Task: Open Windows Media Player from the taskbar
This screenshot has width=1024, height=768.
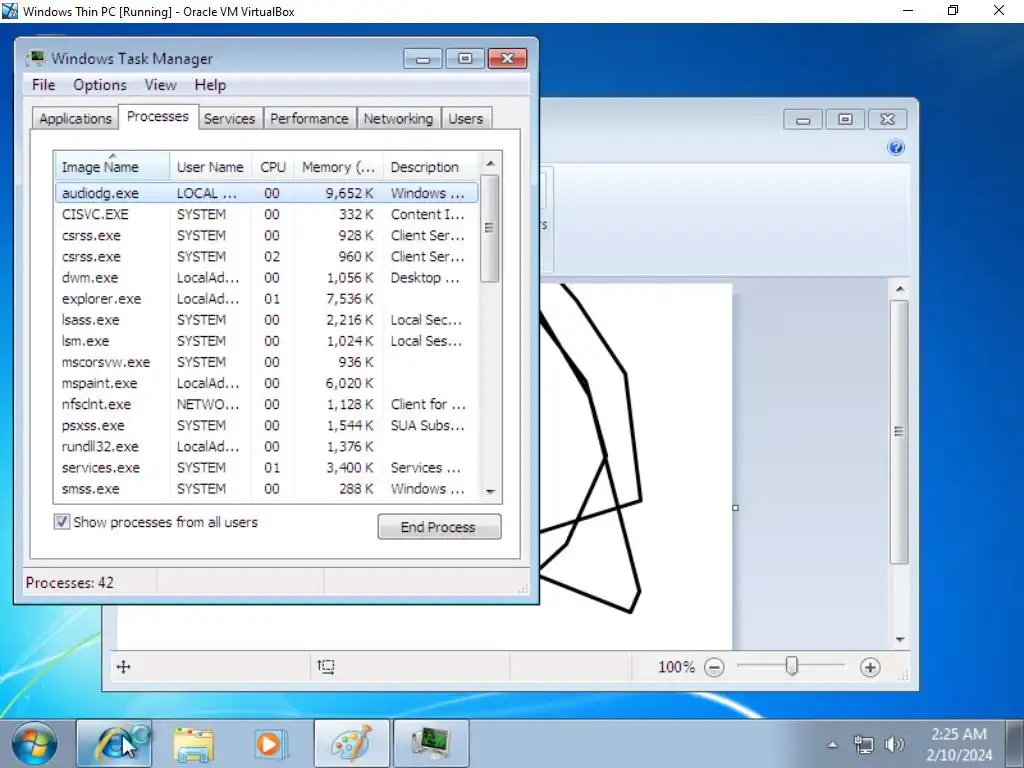Action: point(270,744)
